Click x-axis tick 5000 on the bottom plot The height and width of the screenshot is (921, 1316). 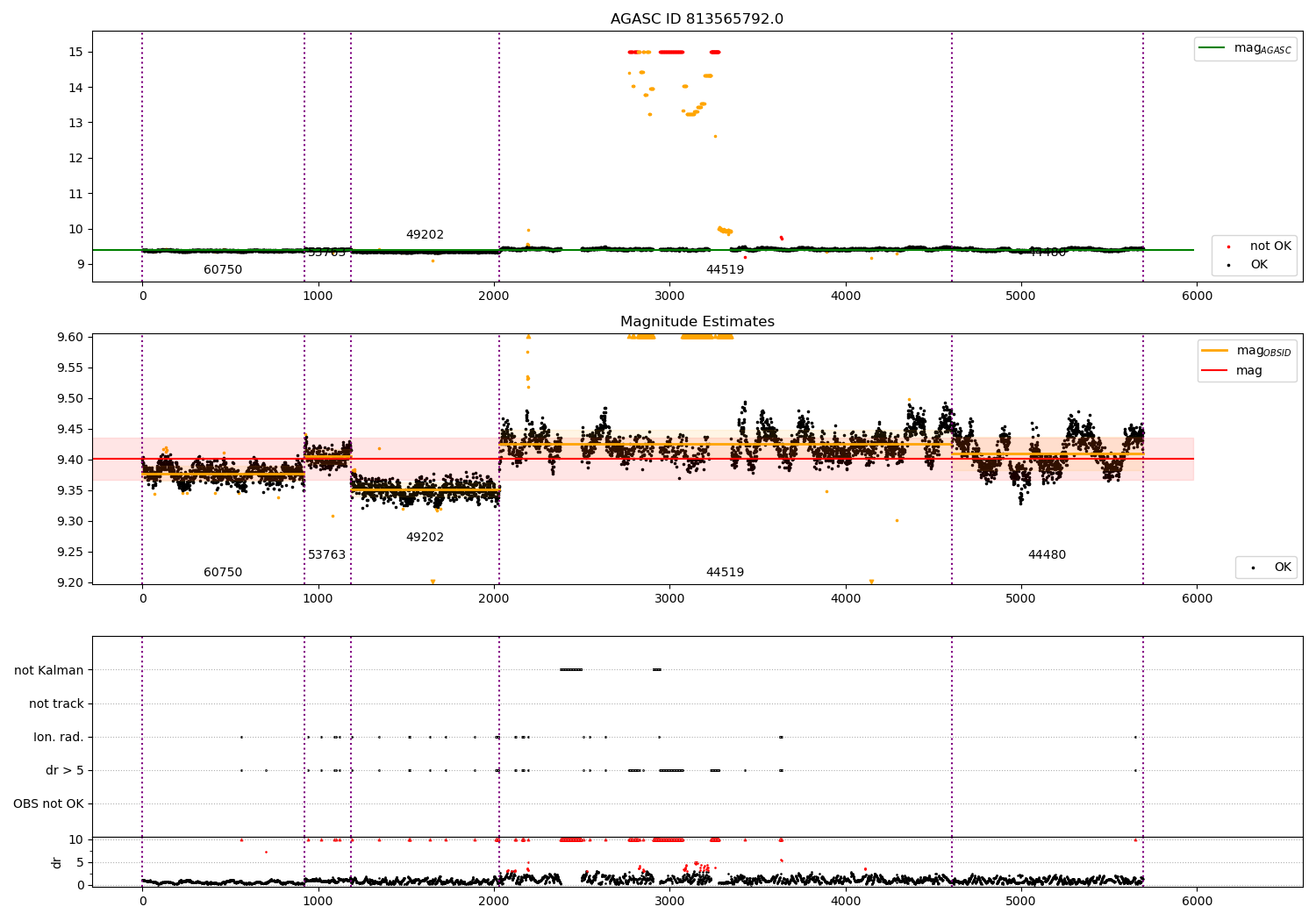pyautogui.click(x=1021, y=901)
